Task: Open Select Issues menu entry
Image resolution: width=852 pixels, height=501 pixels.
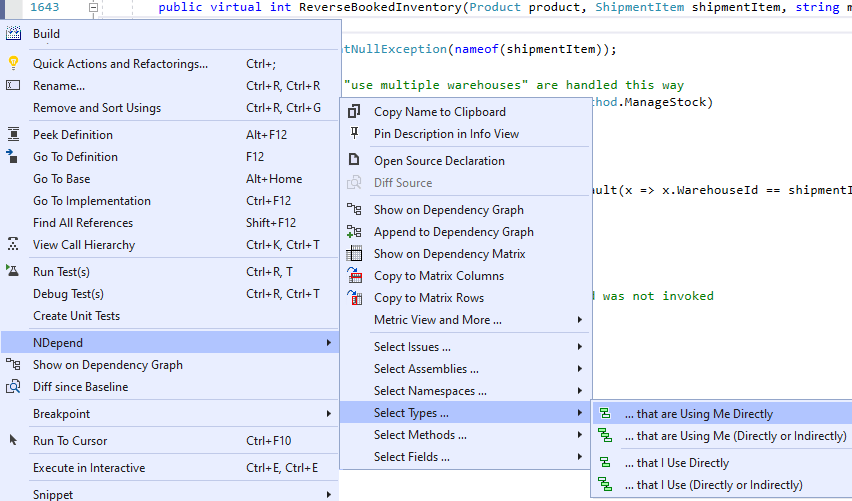Action: (x=466, y=346)
